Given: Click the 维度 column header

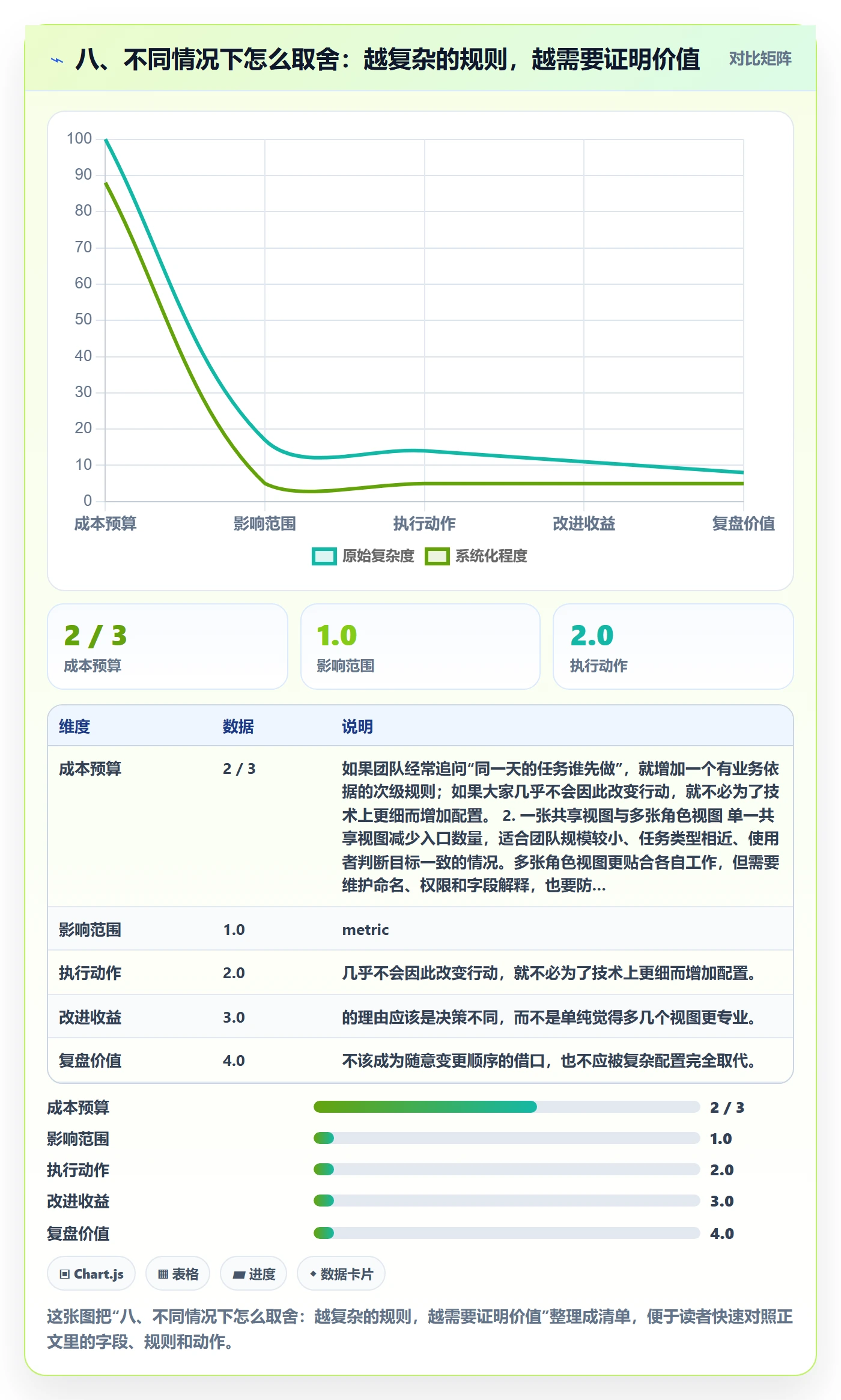Looking at the screenshot, I should [x=74, y=726].
